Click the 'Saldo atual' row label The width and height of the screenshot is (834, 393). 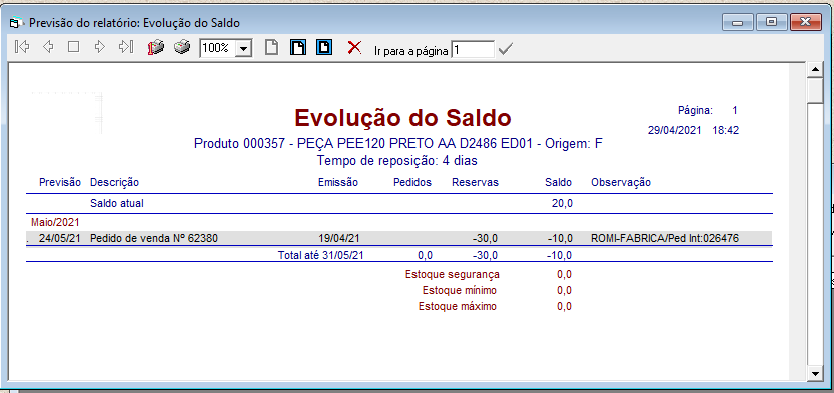coord(116,204)
